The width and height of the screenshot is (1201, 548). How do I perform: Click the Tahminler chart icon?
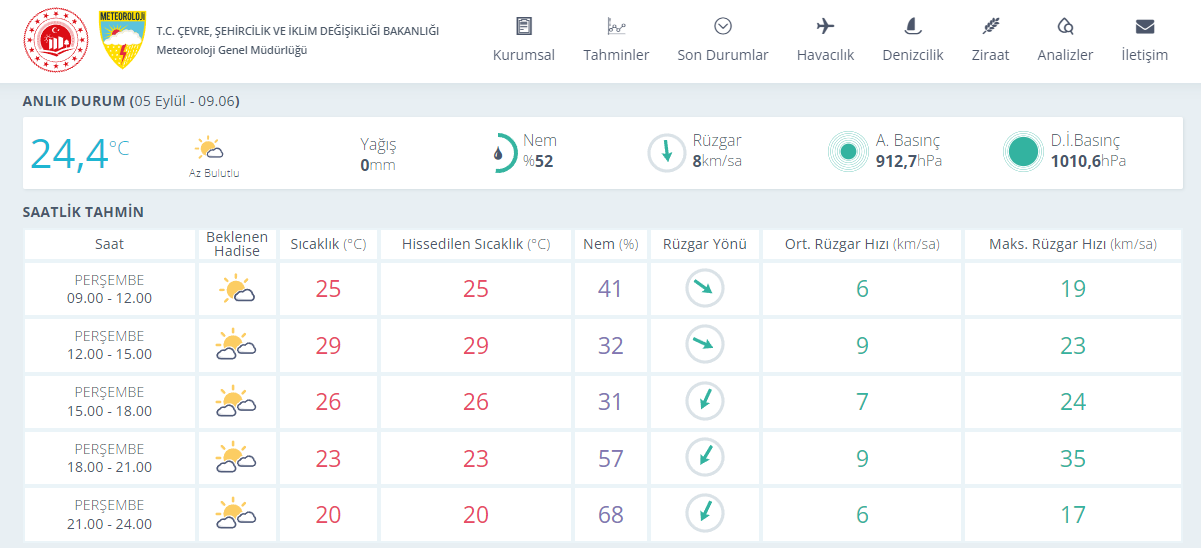pyautogui.click(x=616, y=26)
